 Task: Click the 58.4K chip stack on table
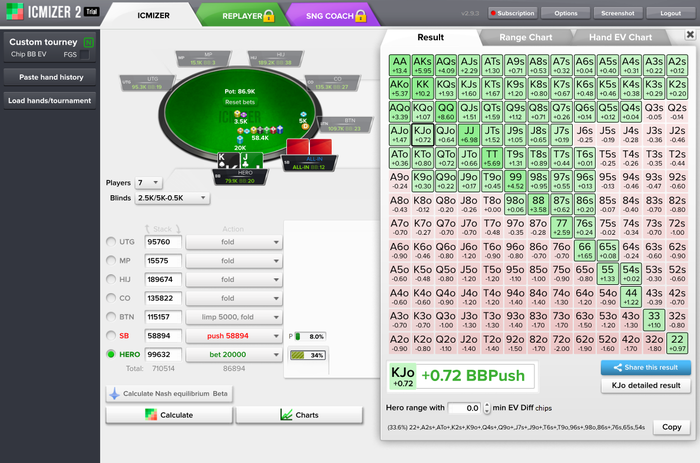click(260, 131)
